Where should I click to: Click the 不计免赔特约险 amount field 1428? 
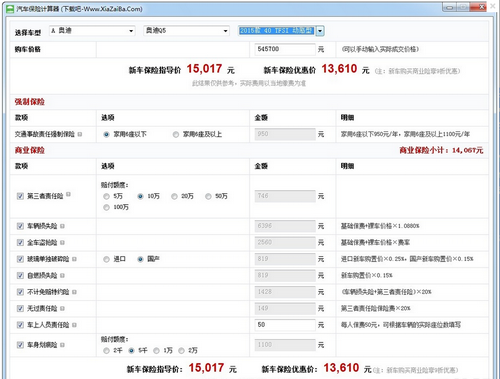(x=285, y=292)
